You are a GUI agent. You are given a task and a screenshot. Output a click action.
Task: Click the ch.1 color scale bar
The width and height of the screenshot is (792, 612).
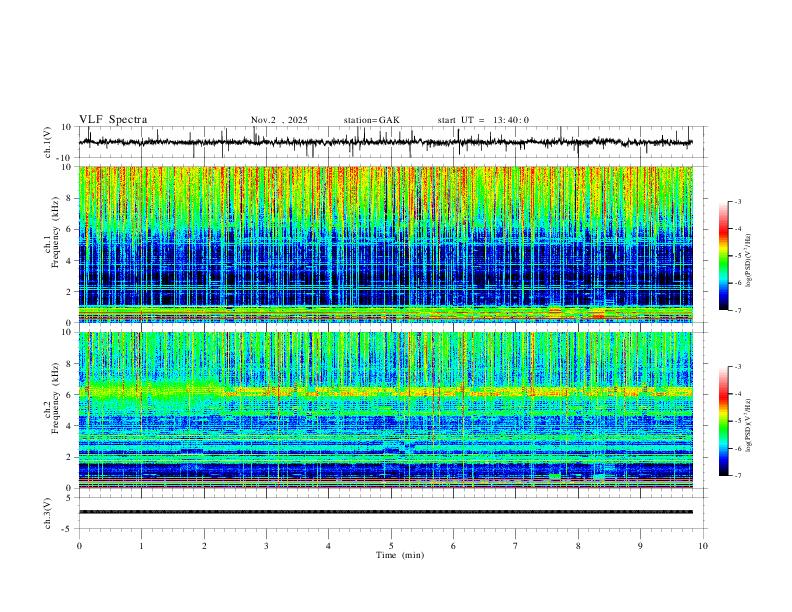click(x=723, y=256)
